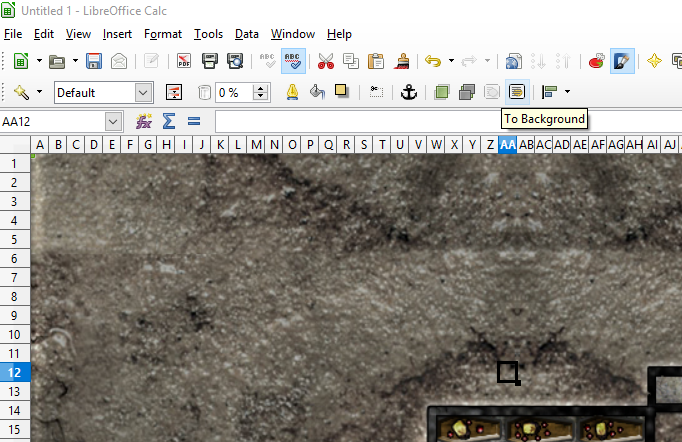Click the Navigator star icon
The width and height of the screenshot is (682, 442).
pyautogui.click(x=654, y=61)
